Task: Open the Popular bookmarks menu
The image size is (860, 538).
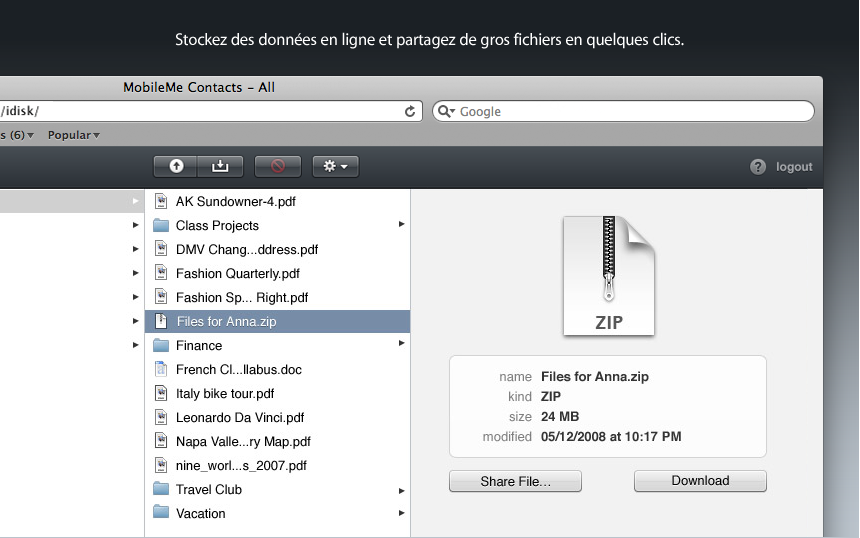Action: 73,135
